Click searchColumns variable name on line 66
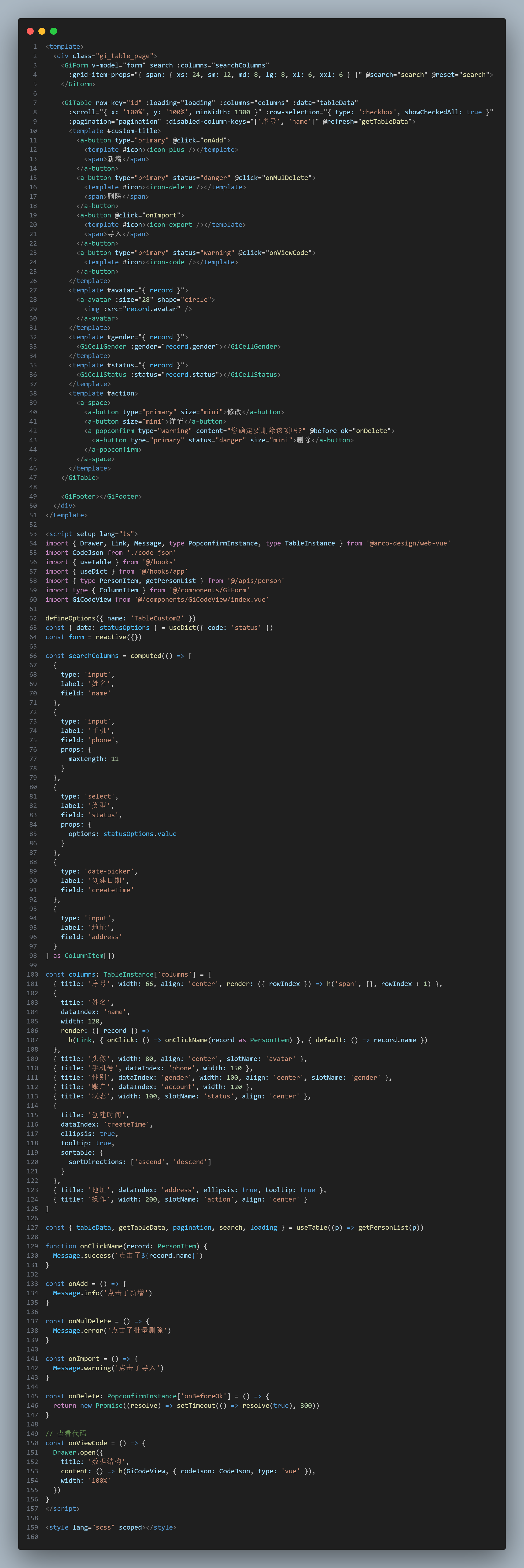Screen dimensions: 524x1568 (94, 656)
